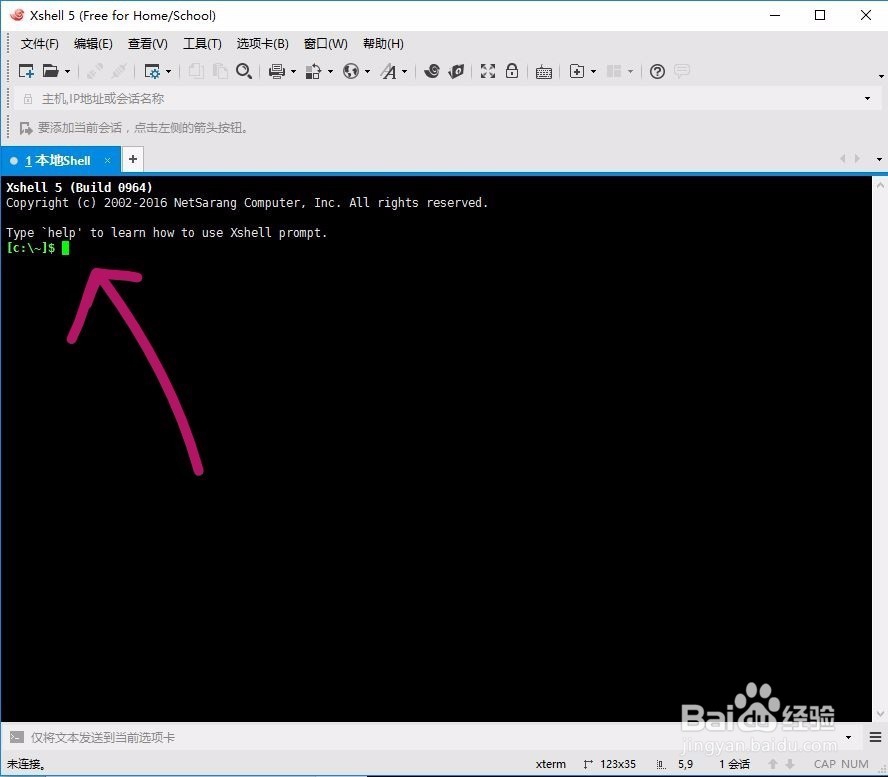
Task: Click the download arrow in status bar
Action: pos(790,764)
